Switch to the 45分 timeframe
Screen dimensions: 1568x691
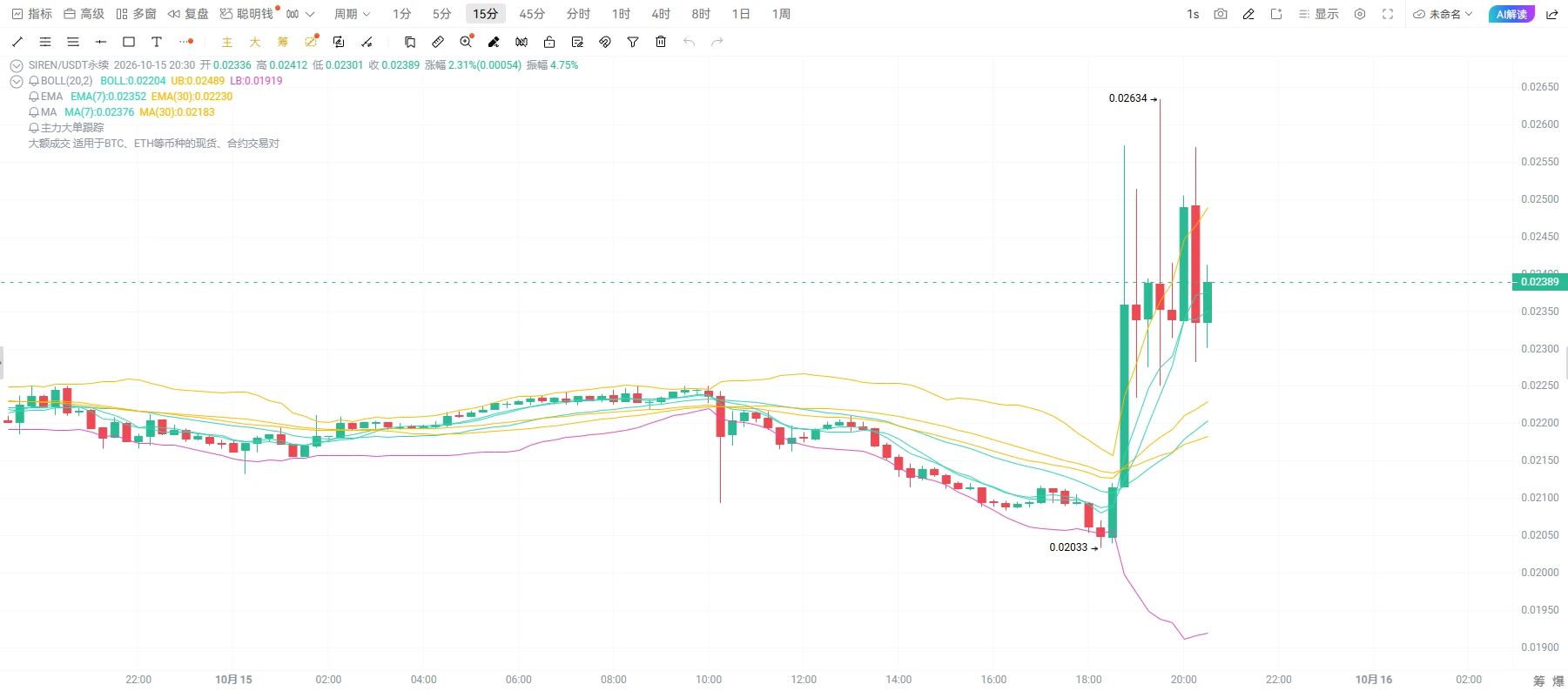click(x=532, y=14)
